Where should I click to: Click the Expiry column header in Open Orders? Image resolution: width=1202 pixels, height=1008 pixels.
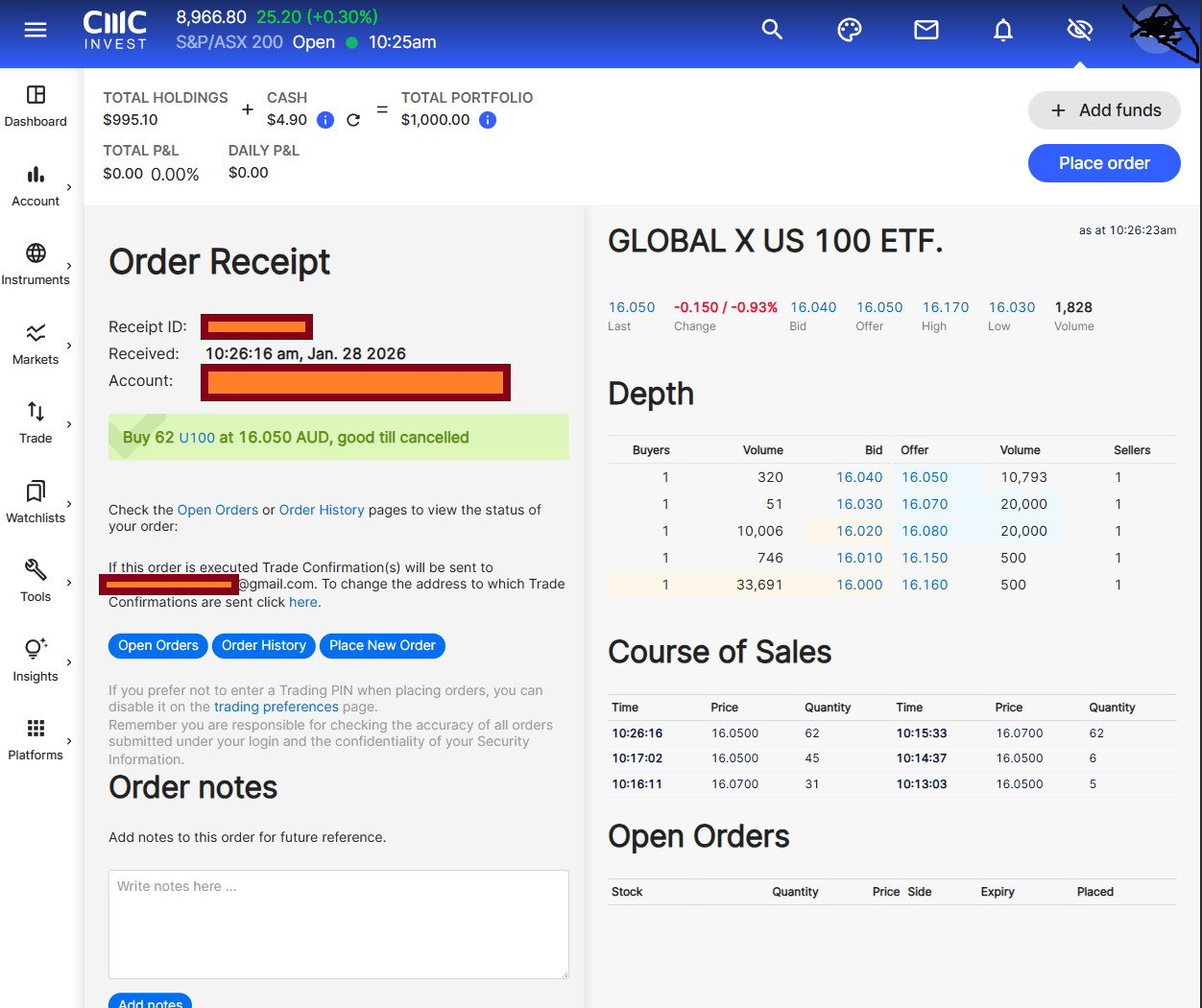998,892
